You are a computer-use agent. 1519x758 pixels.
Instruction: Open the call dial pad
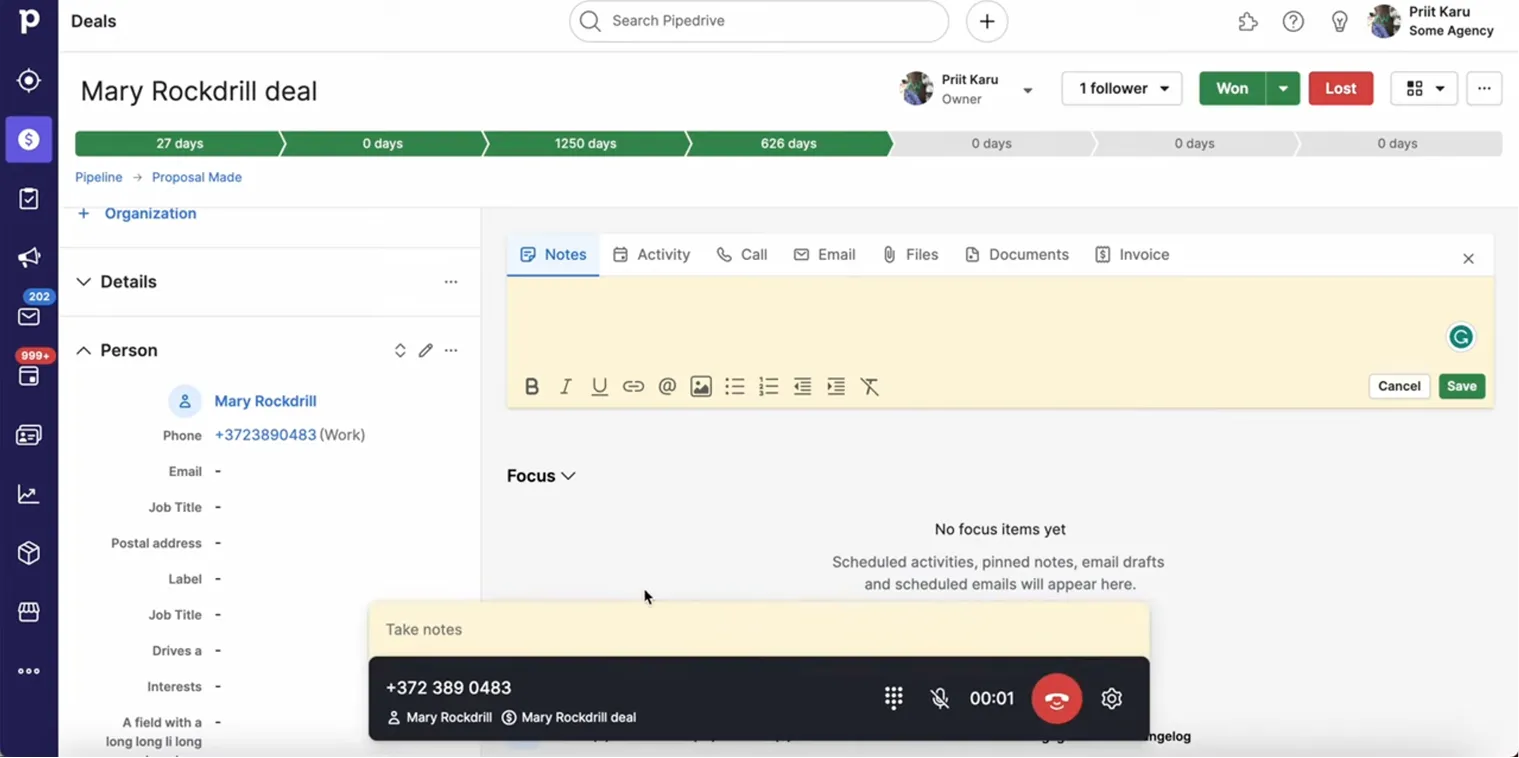tap(894, 698)
